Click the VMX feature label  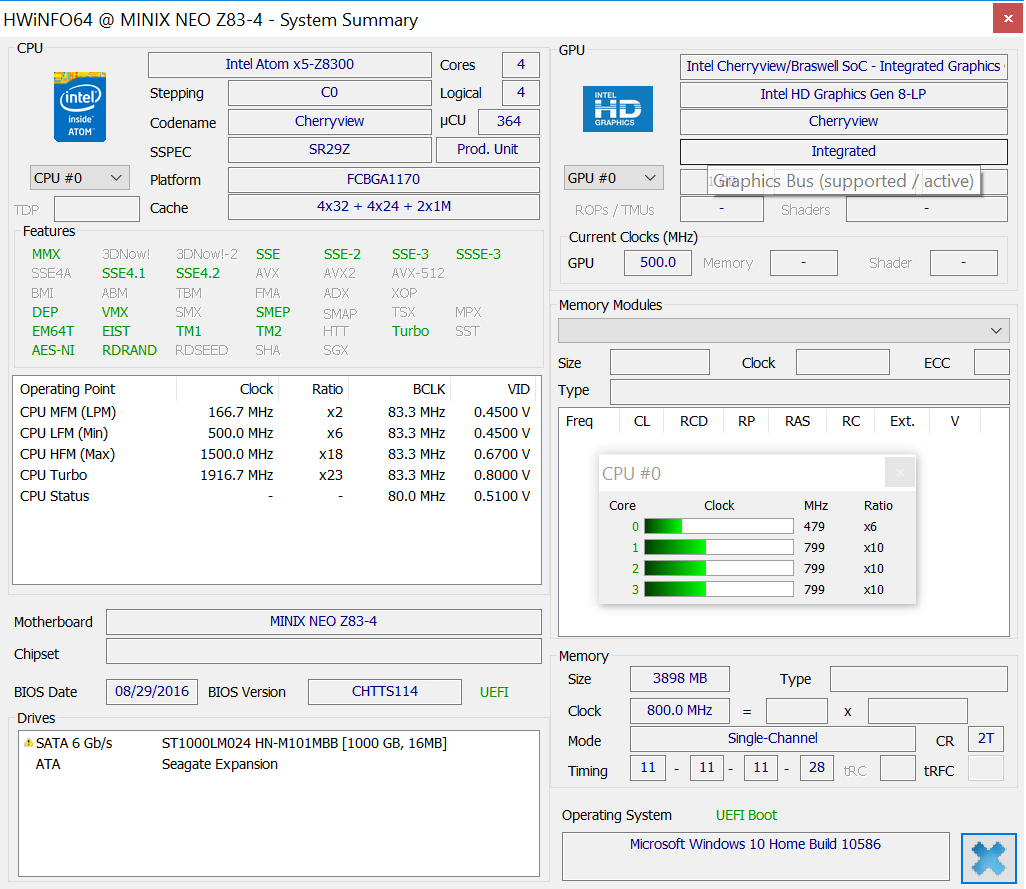(x=115, y=312)
